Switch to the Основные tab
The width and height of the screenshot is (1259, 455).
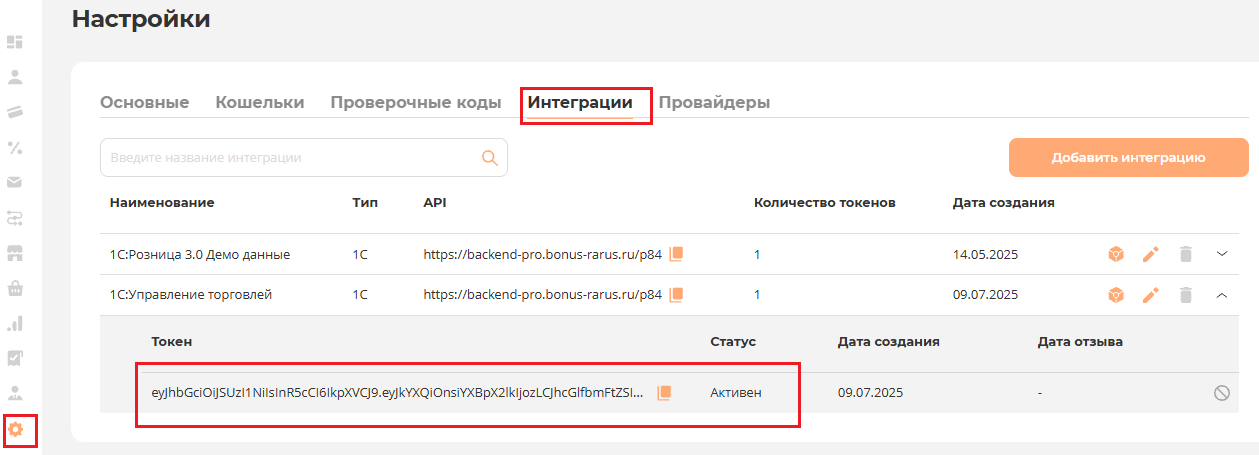145,102
